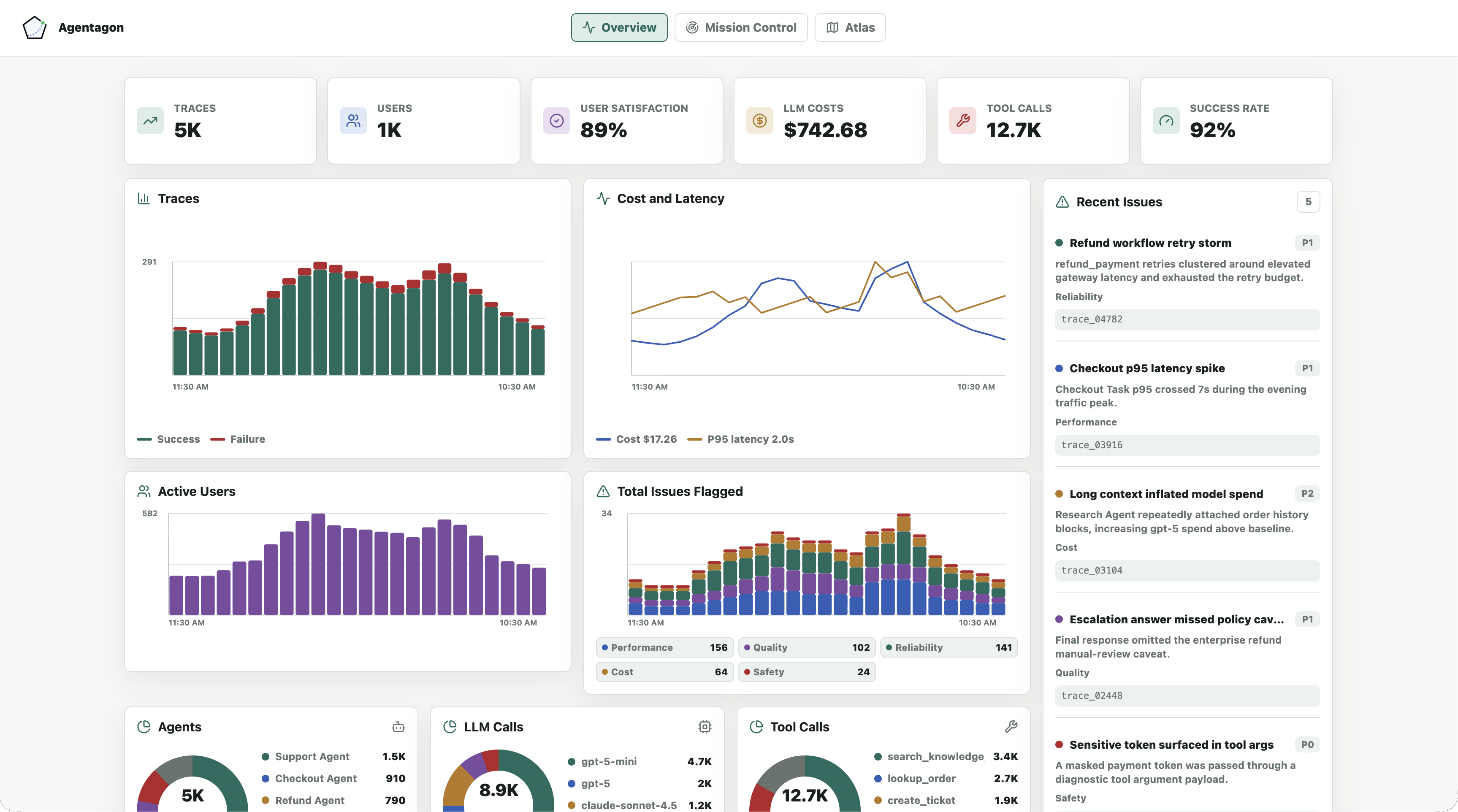Click the 12.7K center of Tool Calls donut
This screenshot has height=812, width=1458.
(x=804, y=796)
